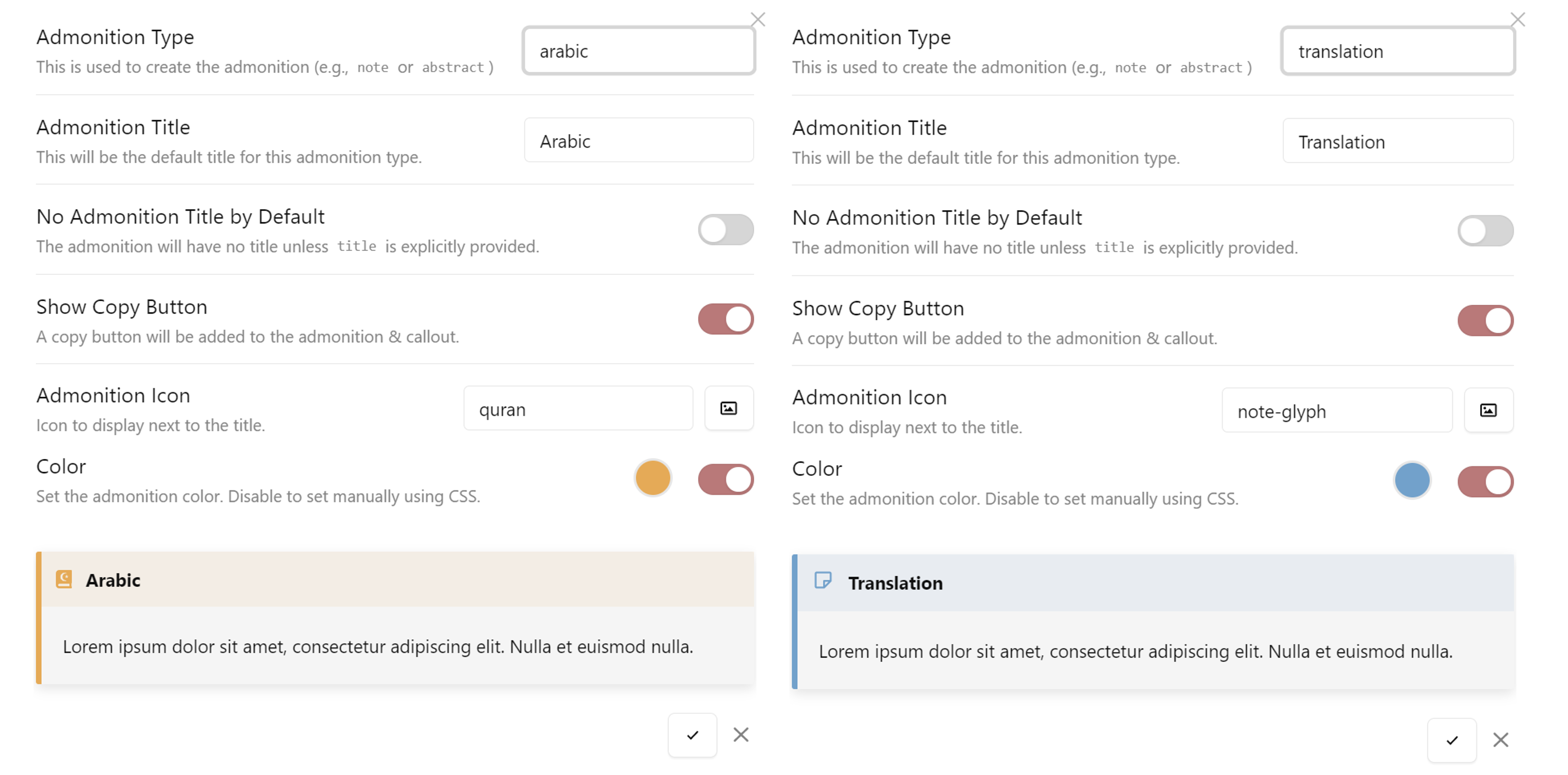Open the orange color picker swatch

click(652, 478)
